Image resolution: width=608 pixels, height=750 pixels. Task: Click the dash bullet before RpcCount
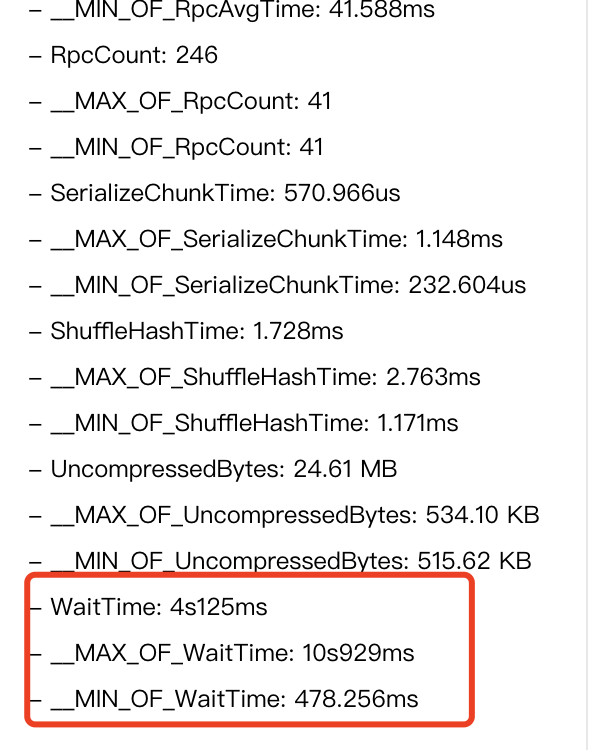coord(35,56)
